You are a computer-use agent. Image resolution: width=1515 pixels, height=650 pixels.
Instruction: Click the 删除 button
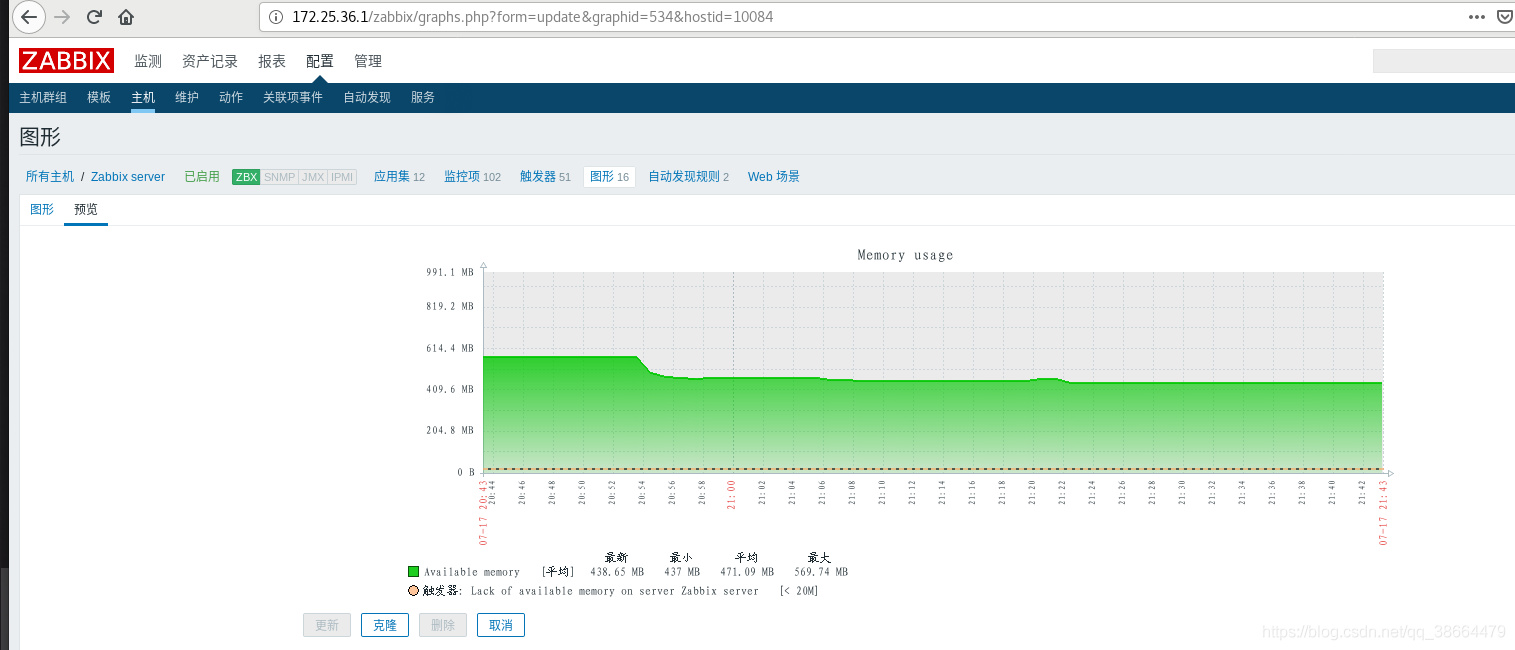(443, 625)
